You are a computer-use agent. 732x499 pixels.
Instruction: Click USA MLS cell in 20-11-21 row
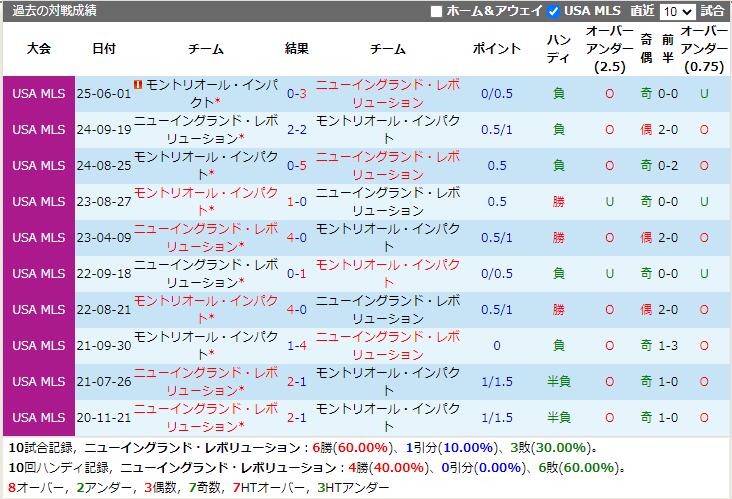coord(39,417)
